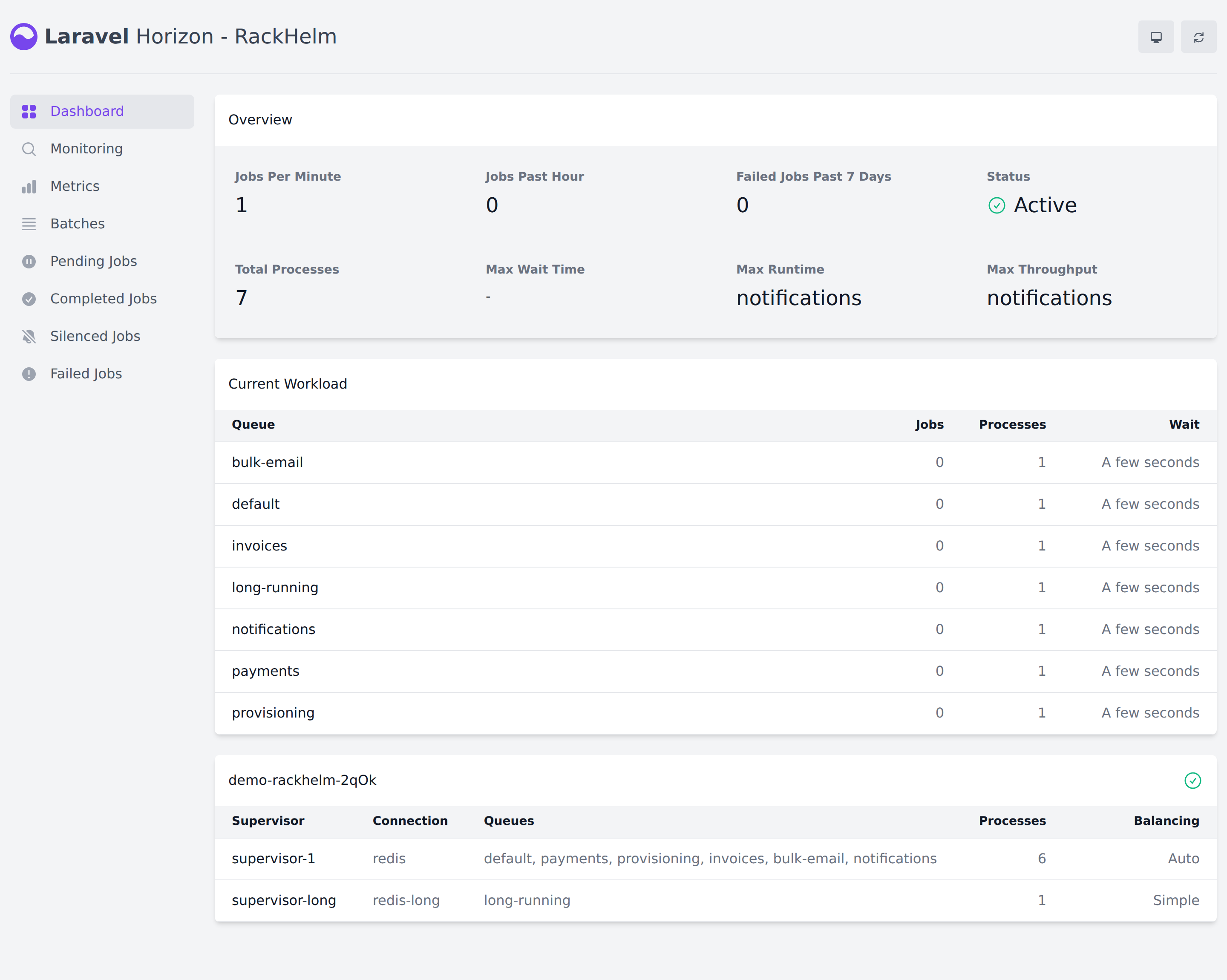Screen dimensions: 1227x980
Task: Click the Active status text
Action: pos(1045,205)
